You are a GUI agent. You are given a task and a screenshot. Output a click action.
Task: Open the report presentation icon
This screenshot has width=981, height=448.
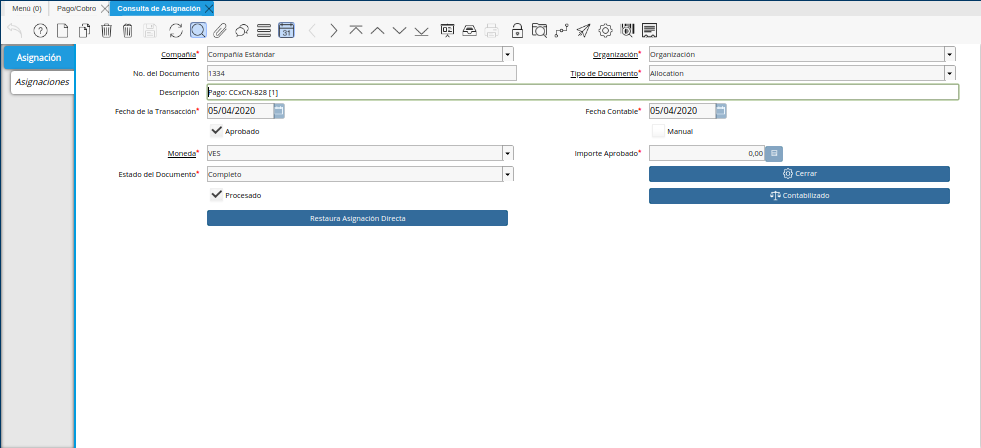(447, 31)
